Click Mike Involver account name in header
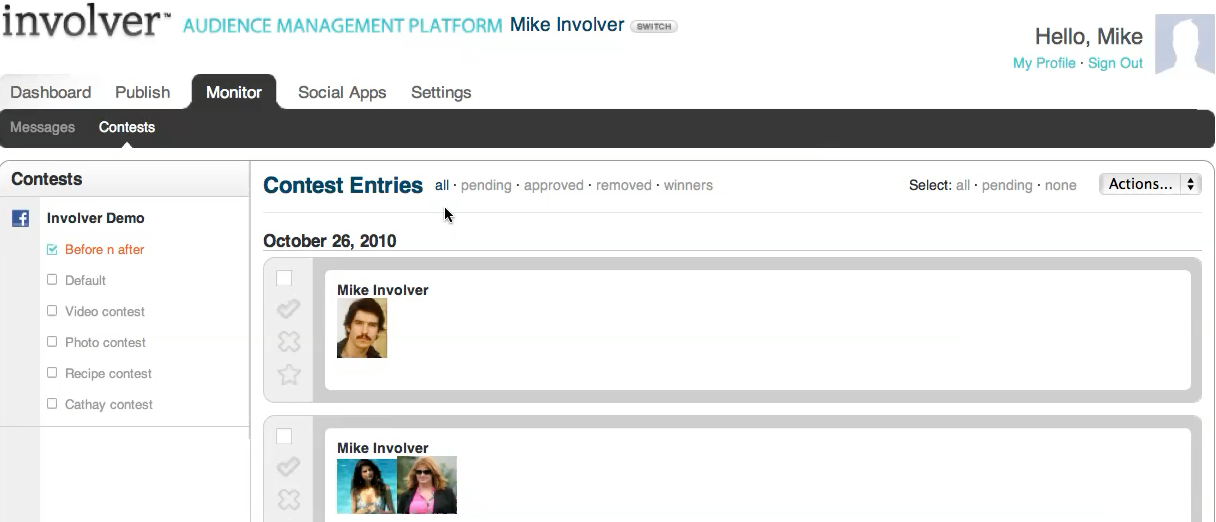This screenshot has height=522, width=1216. 567,25
